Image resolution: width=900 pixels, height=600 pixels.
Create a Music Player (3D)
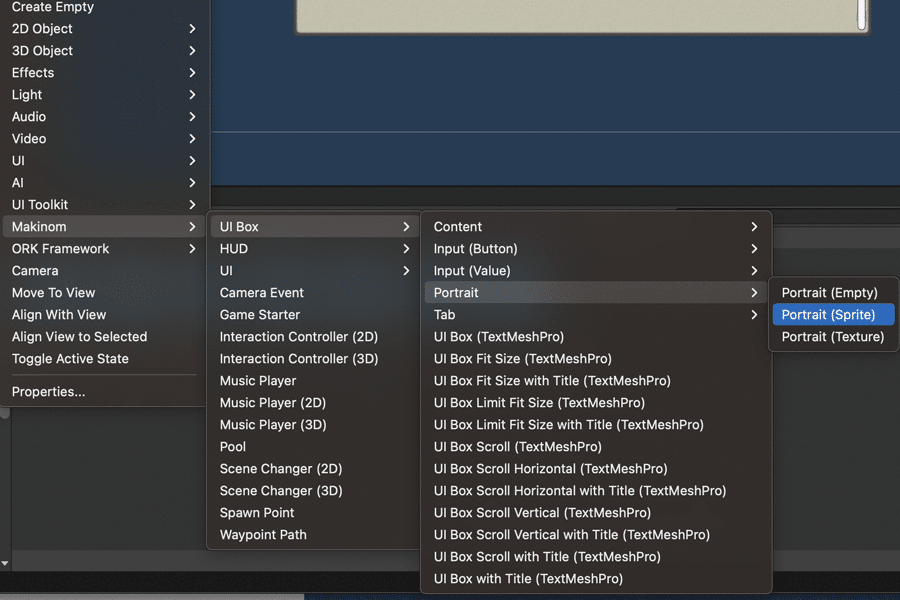[x=314, y=425]
